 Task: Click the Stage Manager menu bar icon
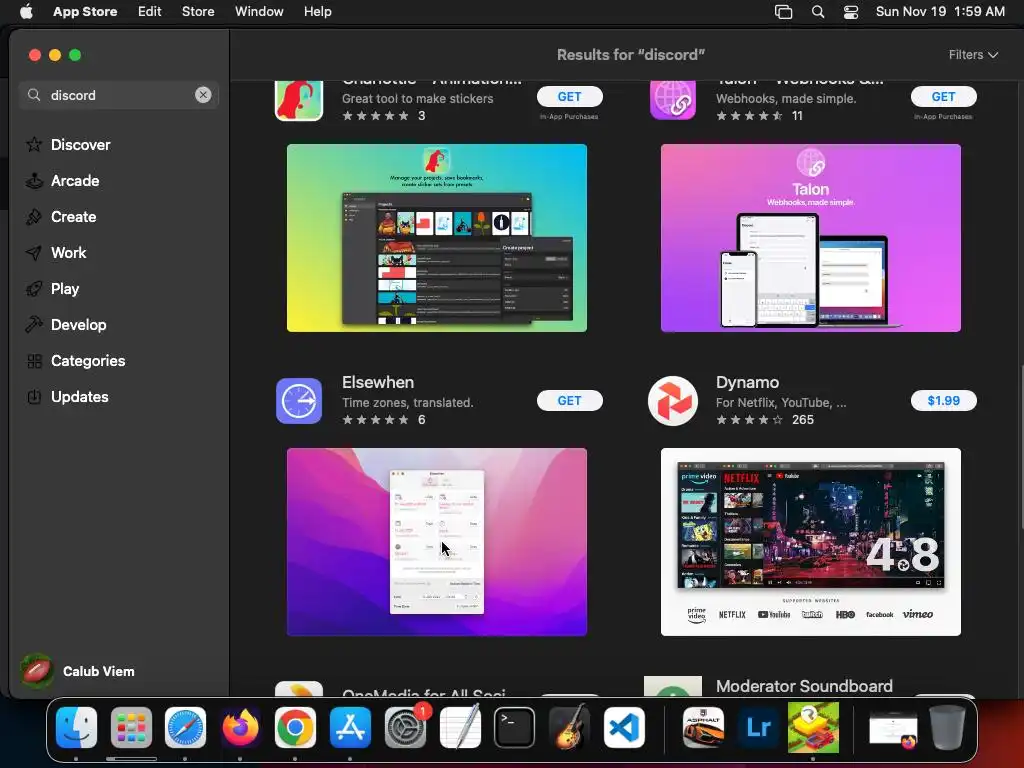click(x=783, y=12)
